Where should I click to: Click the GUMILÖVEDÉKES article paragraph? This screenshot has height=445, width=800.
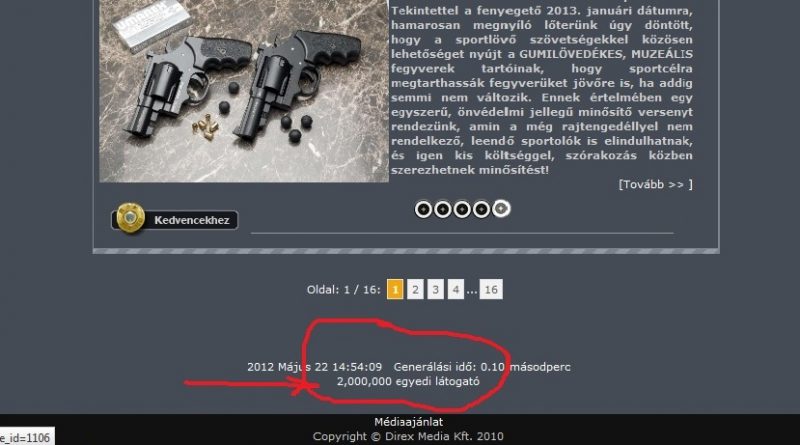point(542,90)
